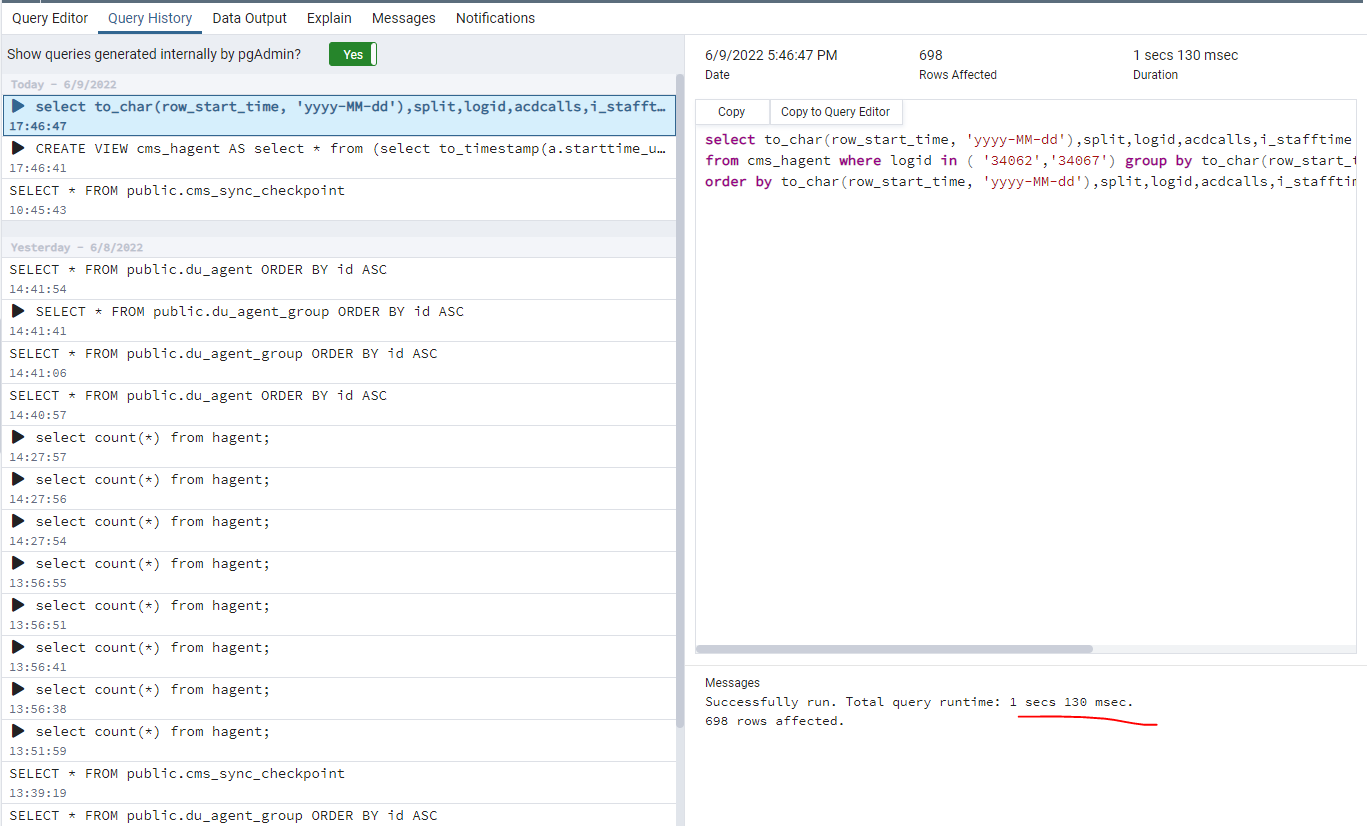This screenshot has height=826, width=1367.
Task: Click the play icon next to the 13:56:55 query
Action: tap(19, 563)
